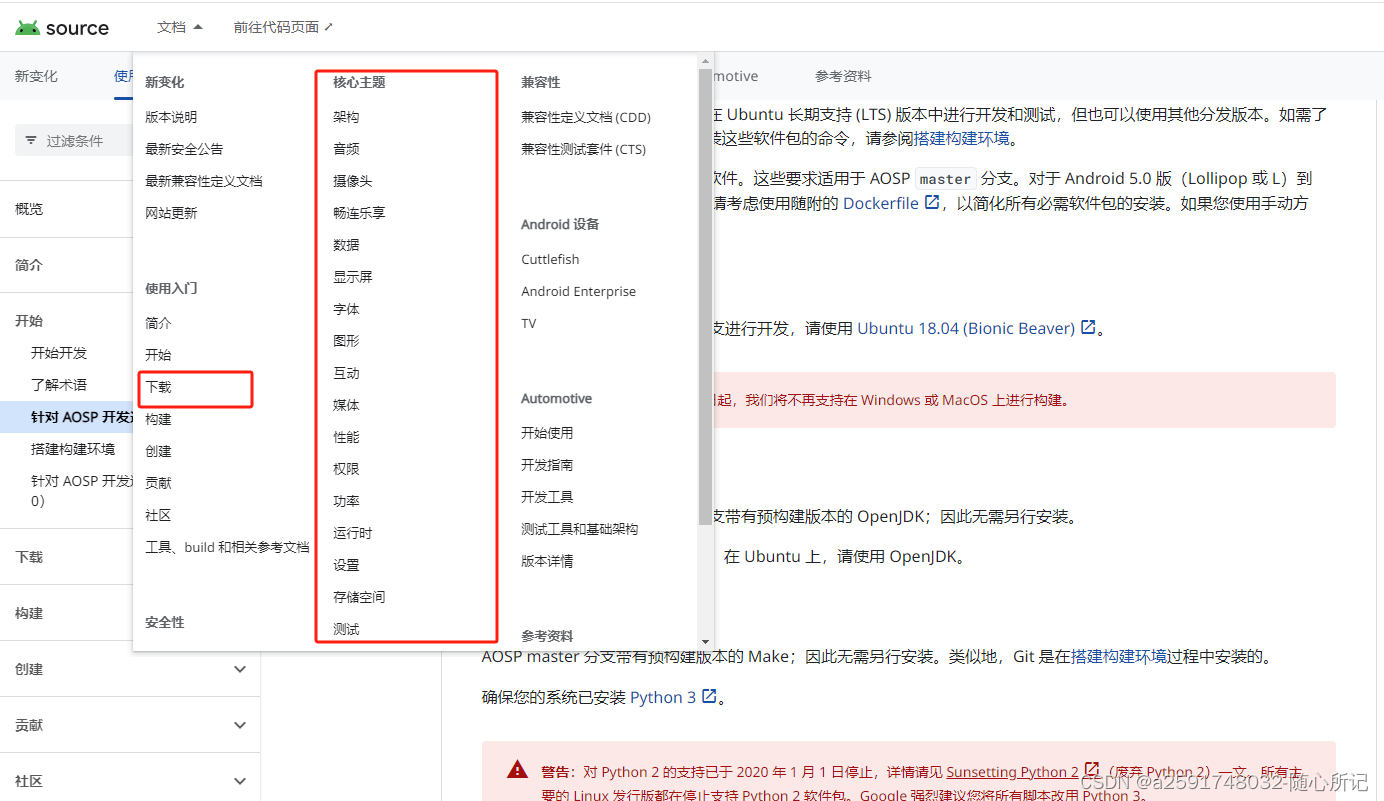This screenshot has height=801, width=1384.
Task: Click external-link icon next to Dockerfile
Action: point(932,203)
